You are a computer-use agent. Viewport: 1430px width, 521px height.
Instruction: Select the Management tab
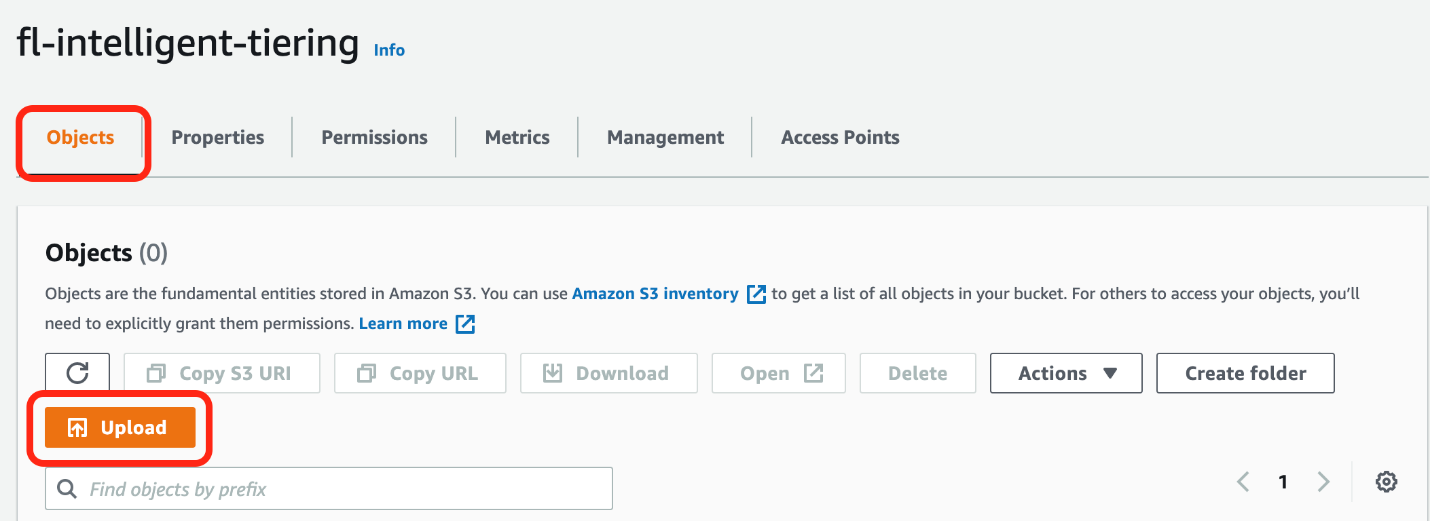pyautogui.click(x=665, y=138)
